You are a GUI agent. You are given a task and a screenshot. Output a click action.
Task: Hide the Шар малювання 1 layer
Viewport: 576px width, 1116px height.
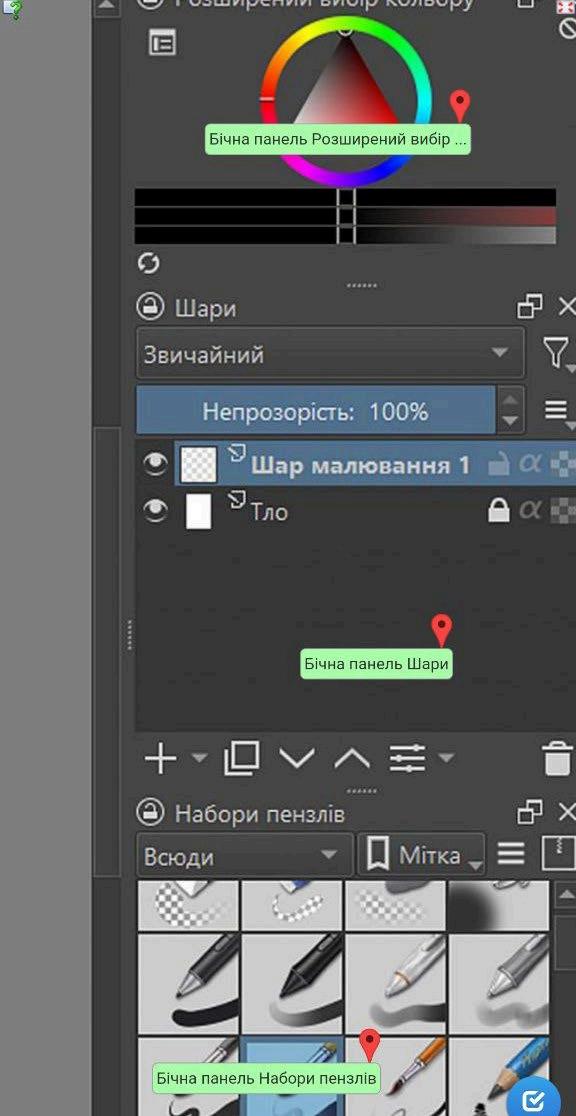pyautogui.click(x=155, y=464)
